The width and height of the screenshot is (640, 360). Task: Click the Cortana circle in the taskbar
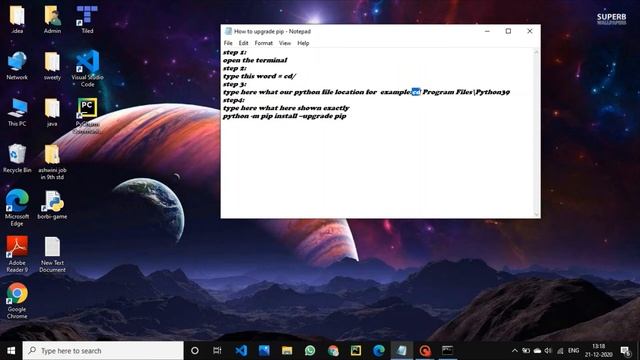(195, 351)
